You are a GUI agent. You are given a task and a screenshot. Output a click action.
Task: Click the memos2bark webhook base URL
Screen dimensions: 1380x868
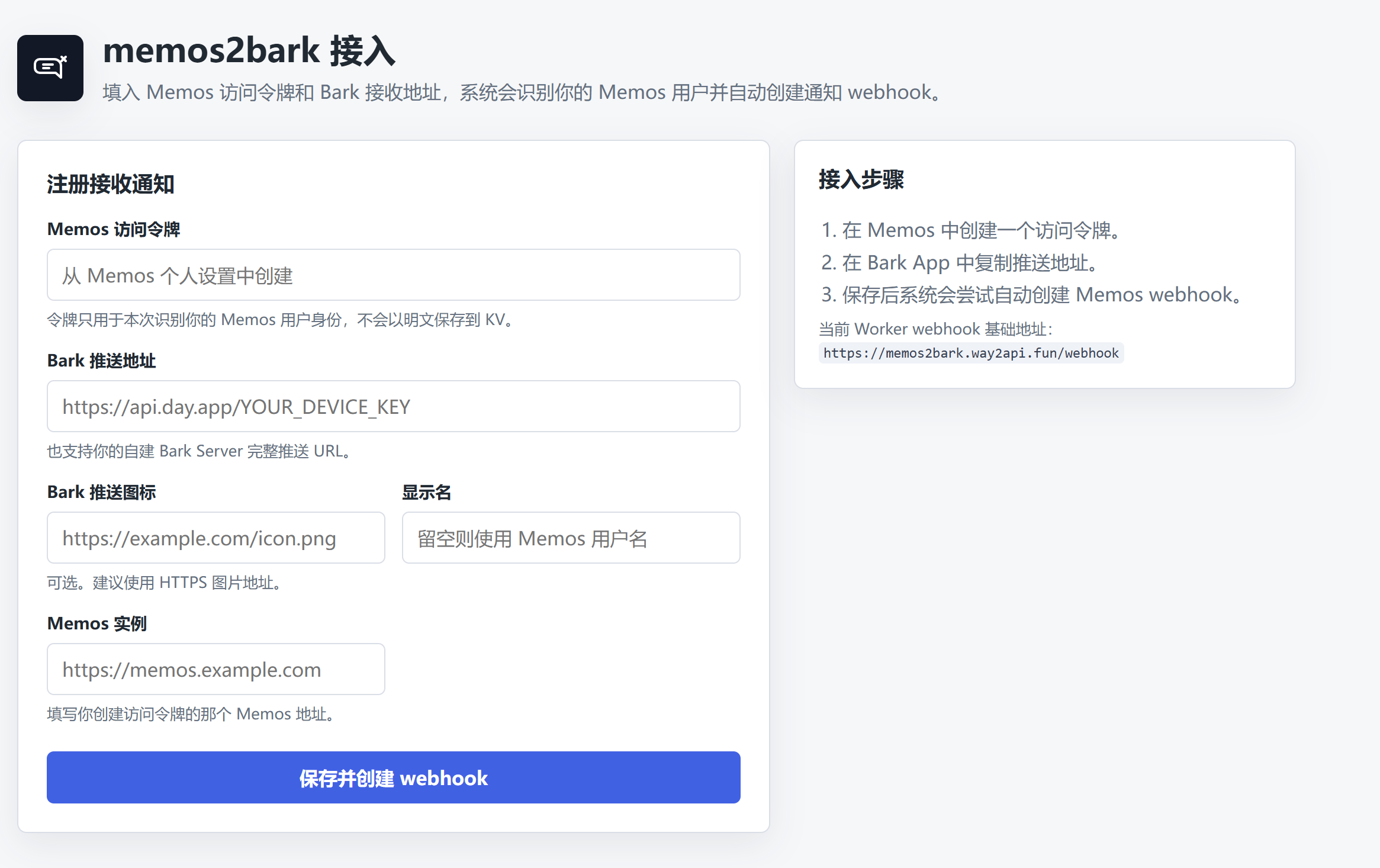[971, 353]
